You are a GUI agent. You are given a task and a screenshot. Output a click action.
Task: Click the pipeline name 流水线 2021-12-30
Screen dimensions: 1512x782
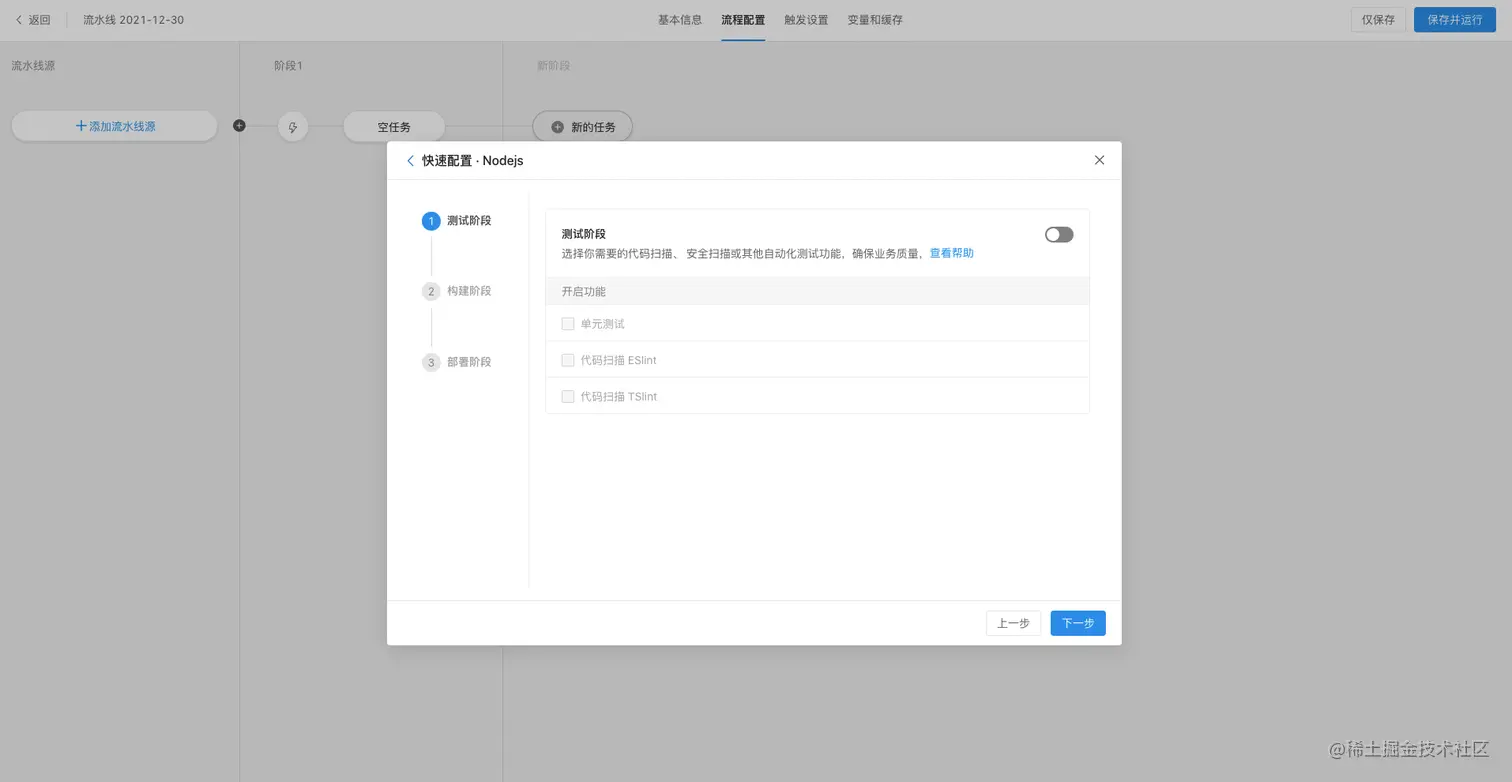133,20
